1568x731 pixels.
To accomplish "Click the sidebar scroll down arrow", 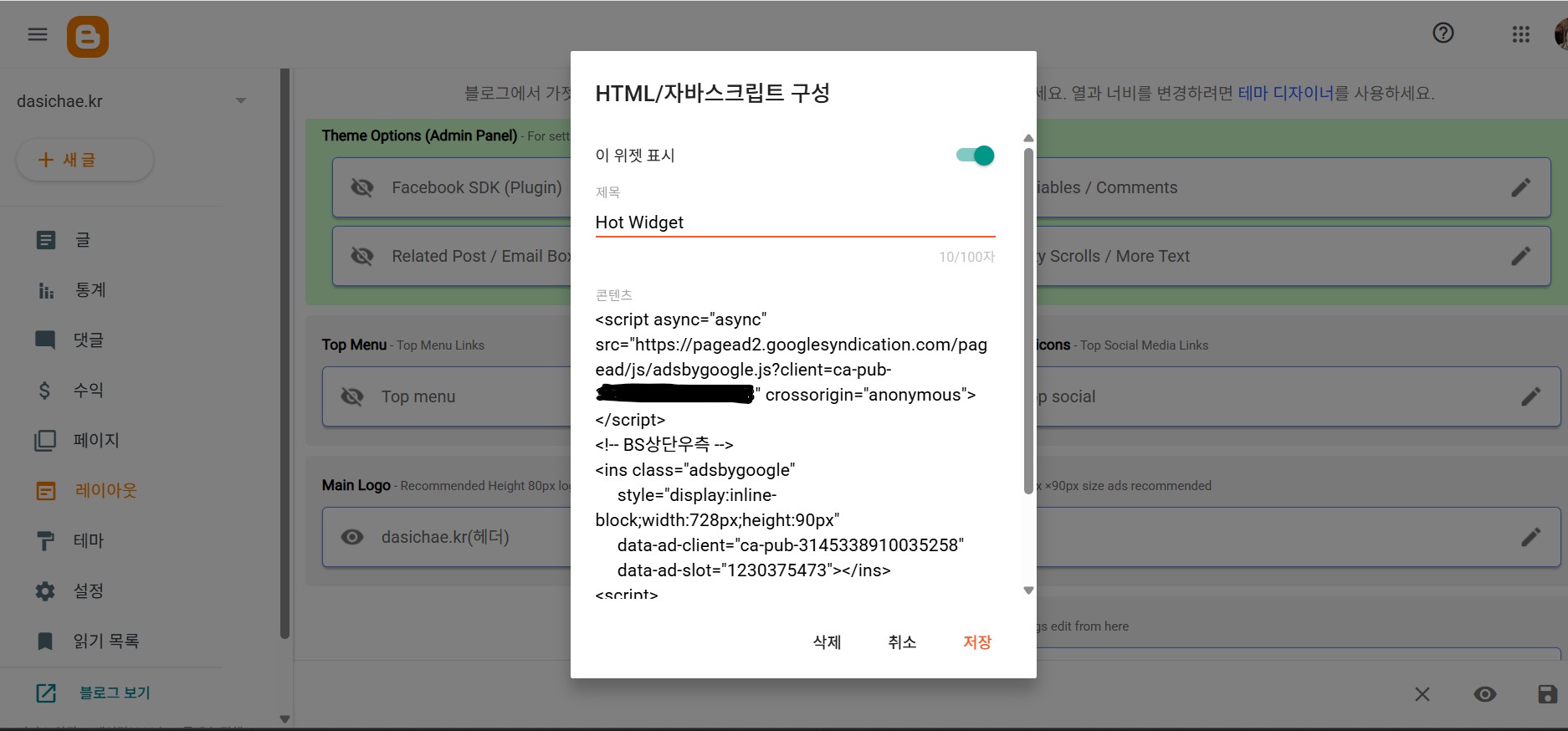I will (x=284, y=719).
